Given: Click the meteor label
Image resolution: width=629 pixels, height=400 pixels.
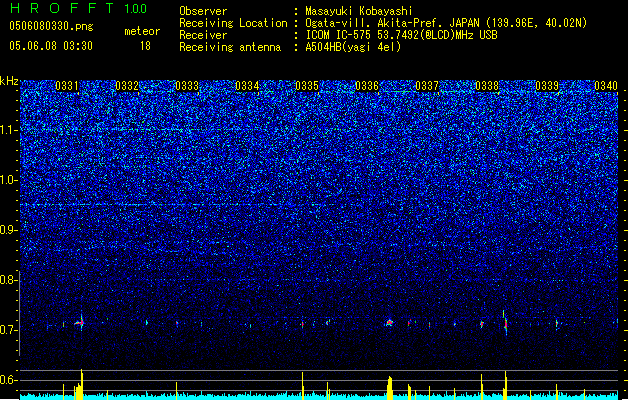Looking at the screenshot, I should 142,31.
